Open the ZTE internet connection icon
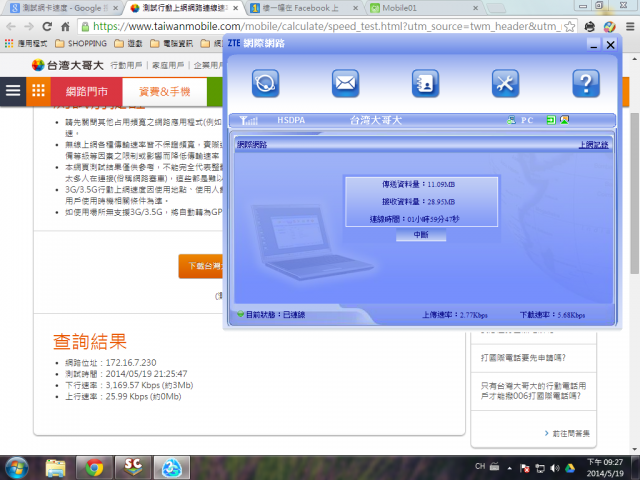Viewport: 640px width, 480px height. click(x=265, y=84)
